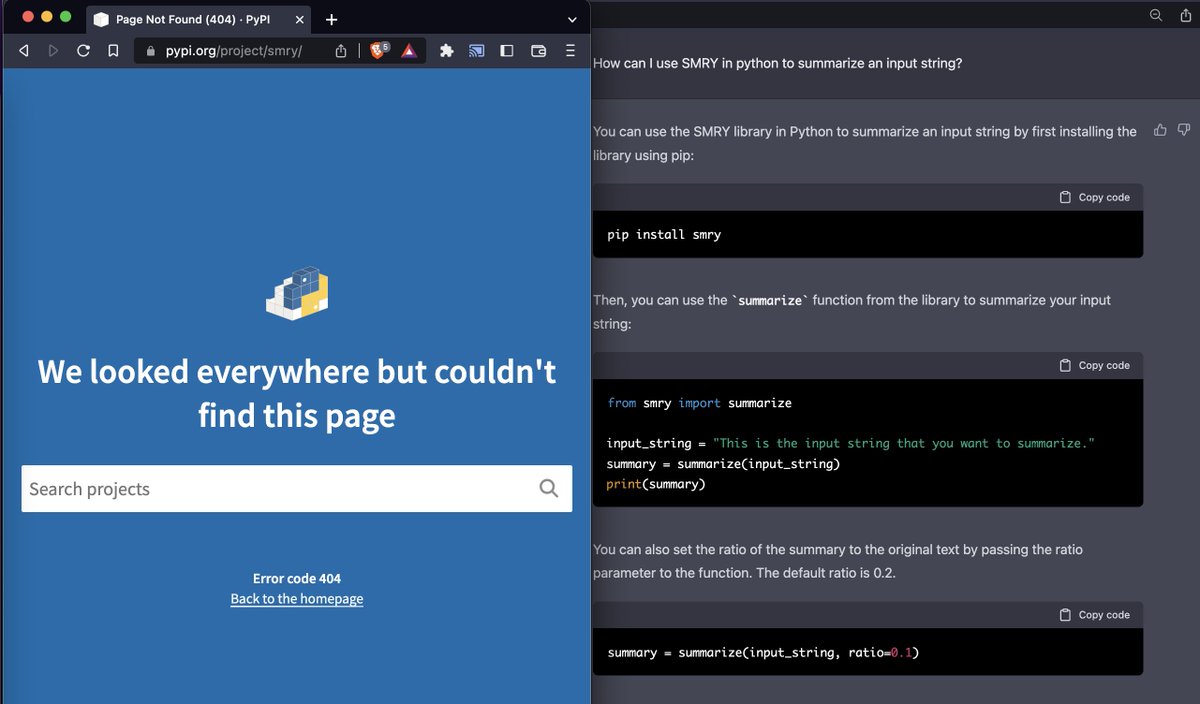Viewport: 1200px width, 704px height.
Task: Click the search magnifier button
Action: coord(549,488)
